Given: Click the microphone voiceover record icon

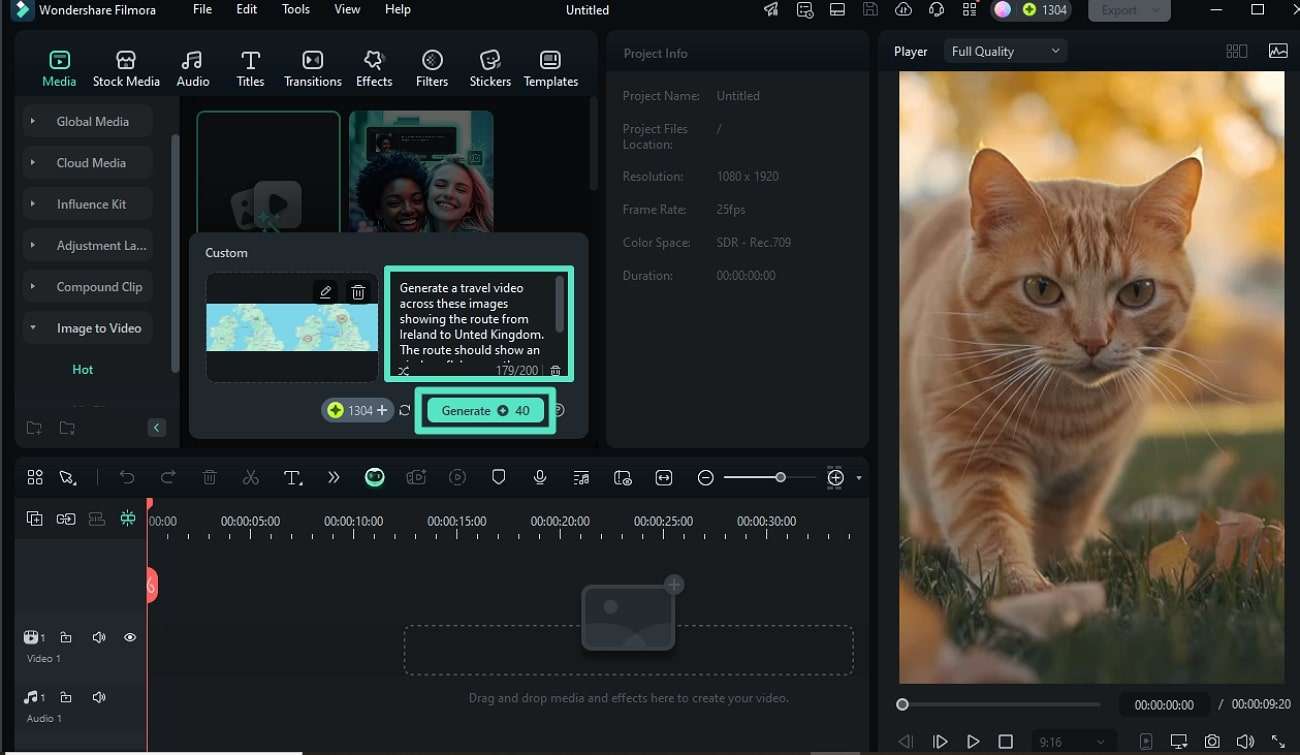Looking at the screenshot, I should (x=540, y=478).
